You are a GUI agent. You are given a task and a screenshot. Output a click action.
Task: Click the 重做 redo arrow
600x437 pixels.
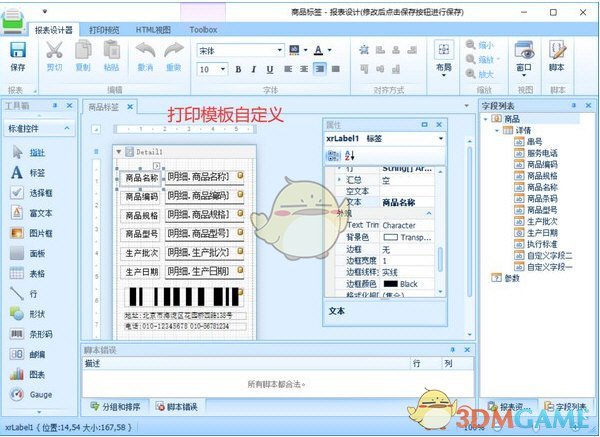[174, 50]
